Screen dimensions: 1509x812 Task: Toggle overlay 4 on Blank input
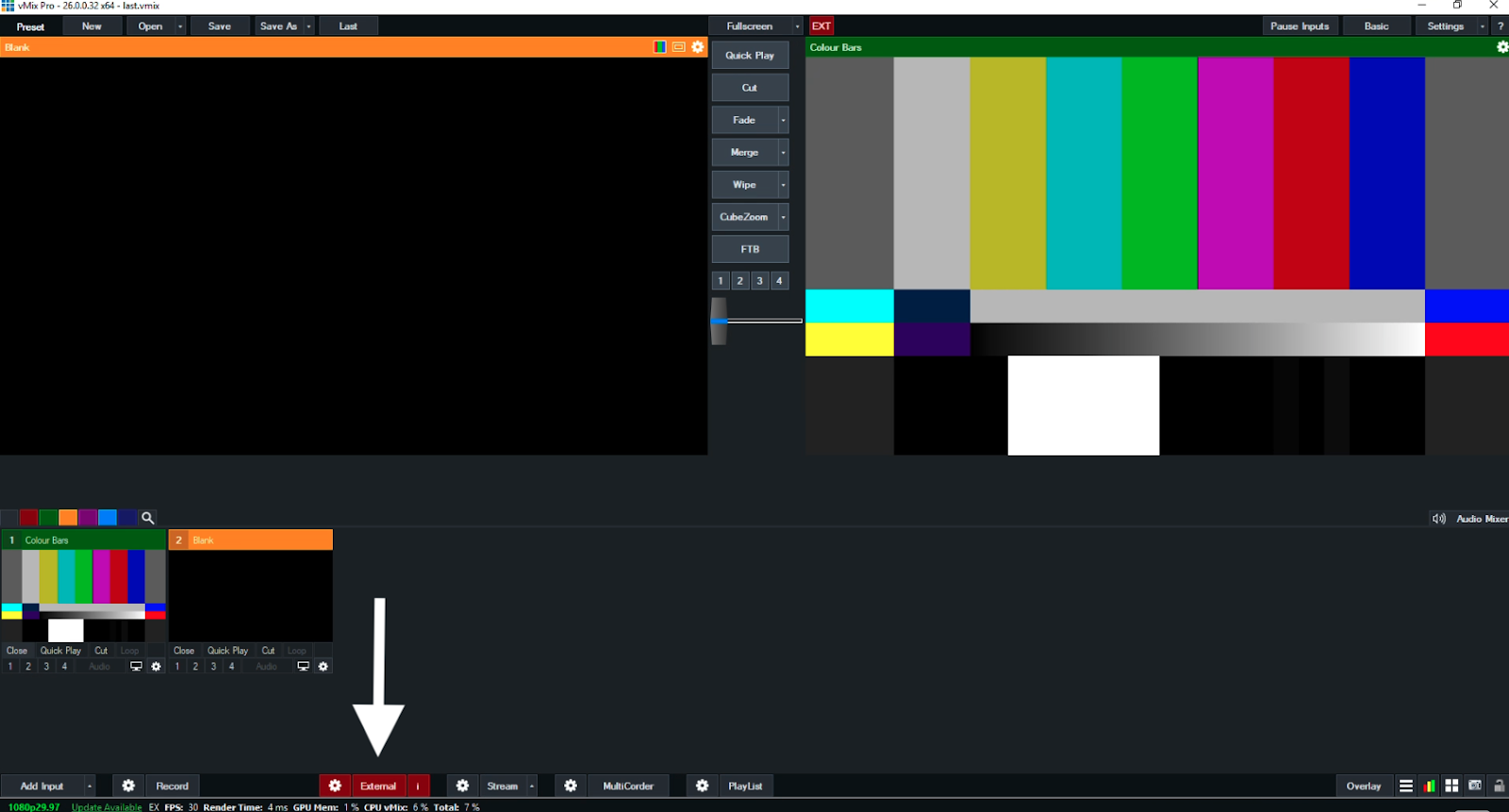coord(231,667)
